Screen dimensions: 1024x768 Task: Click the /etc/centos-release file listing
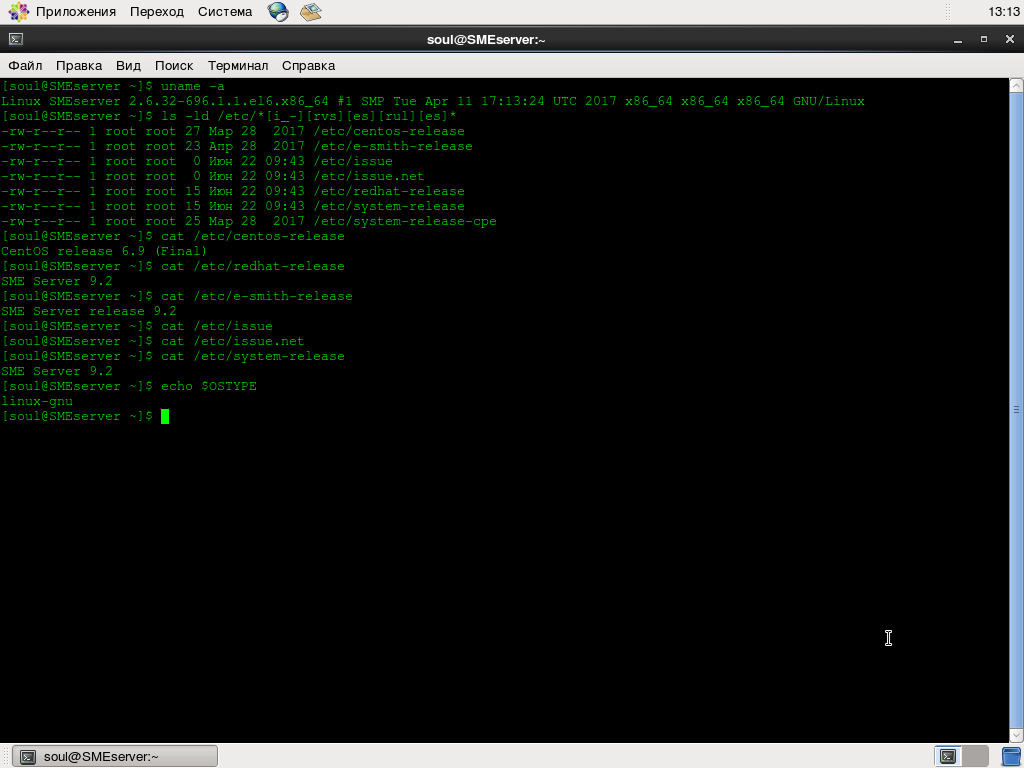coord(233,131)
